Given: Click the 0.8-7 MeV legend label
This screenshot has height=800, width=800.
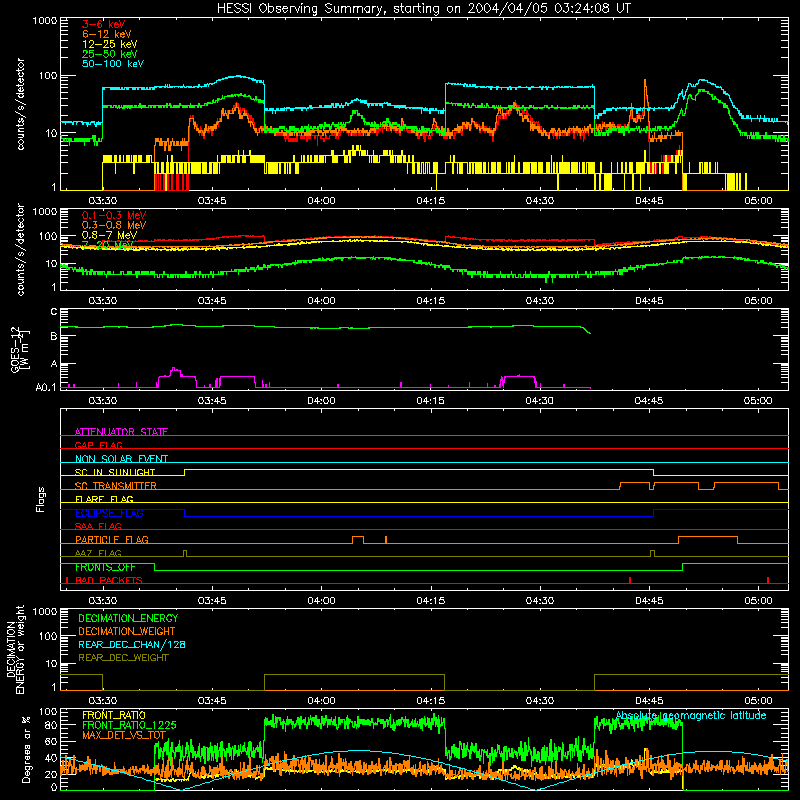Looking at the screenshot, I should (109, 235).
